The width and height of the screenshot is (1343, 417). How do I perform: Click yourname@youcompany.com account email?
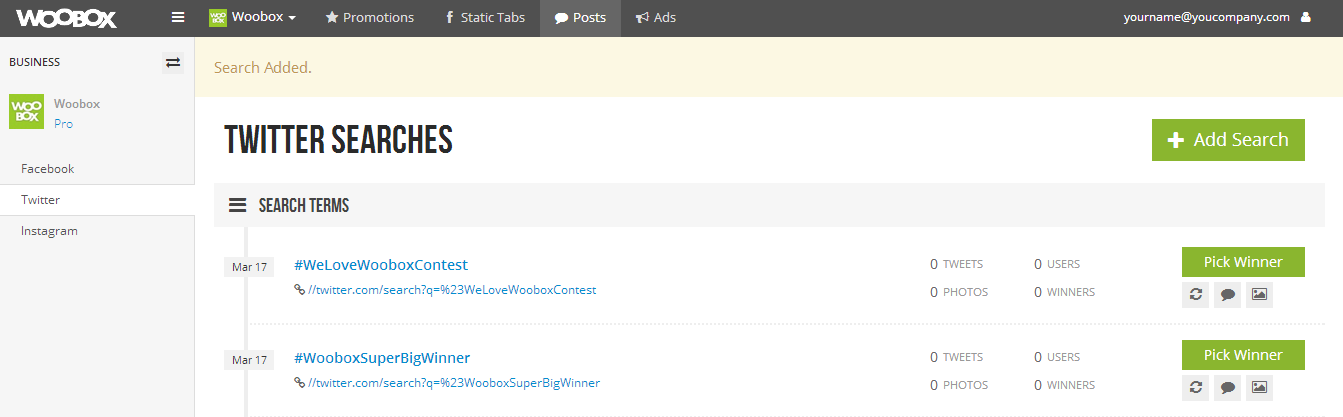coord(1206,17)
